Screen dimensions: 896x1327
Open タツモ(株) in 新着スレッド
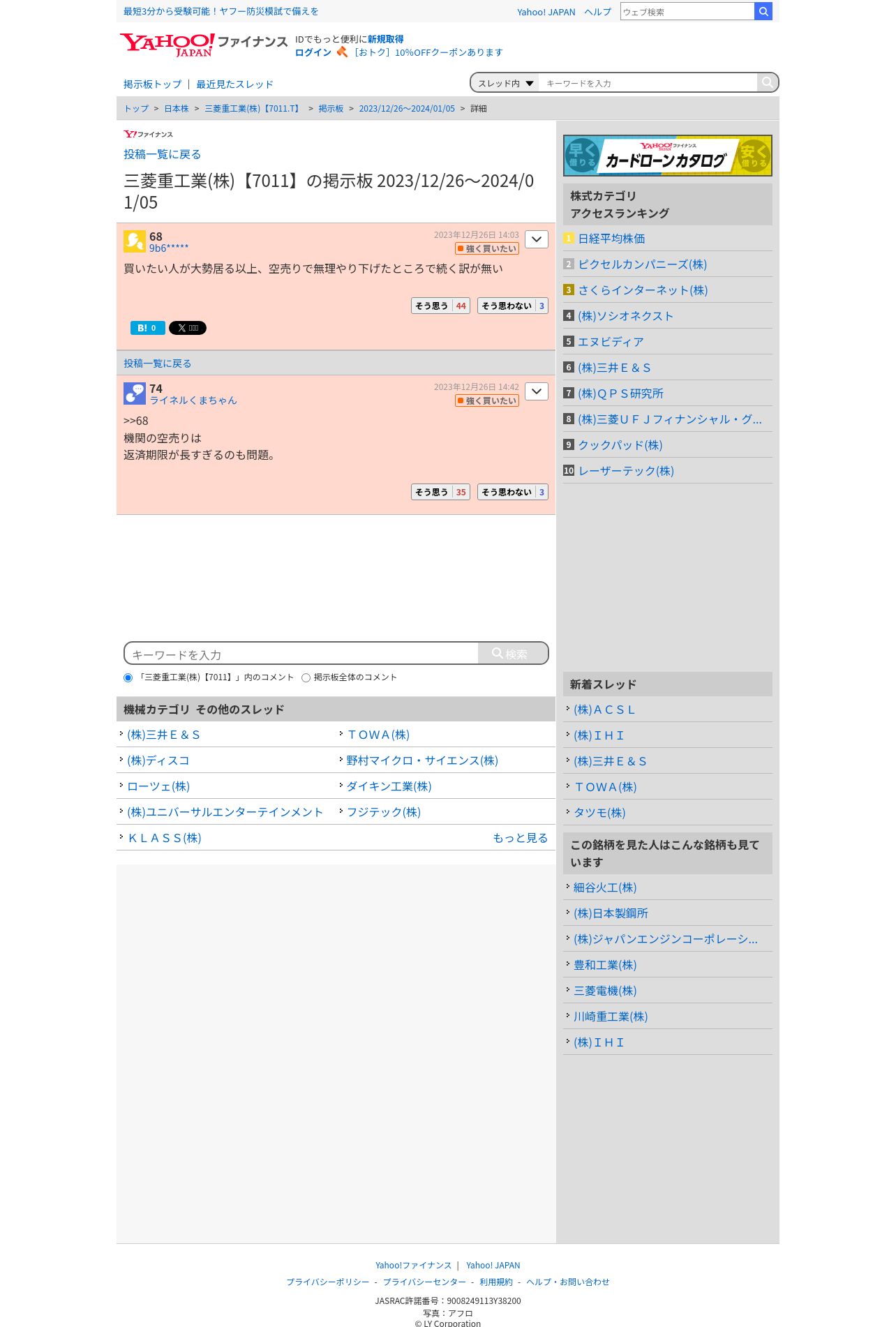pyautogui.click(x=599, y=813)
